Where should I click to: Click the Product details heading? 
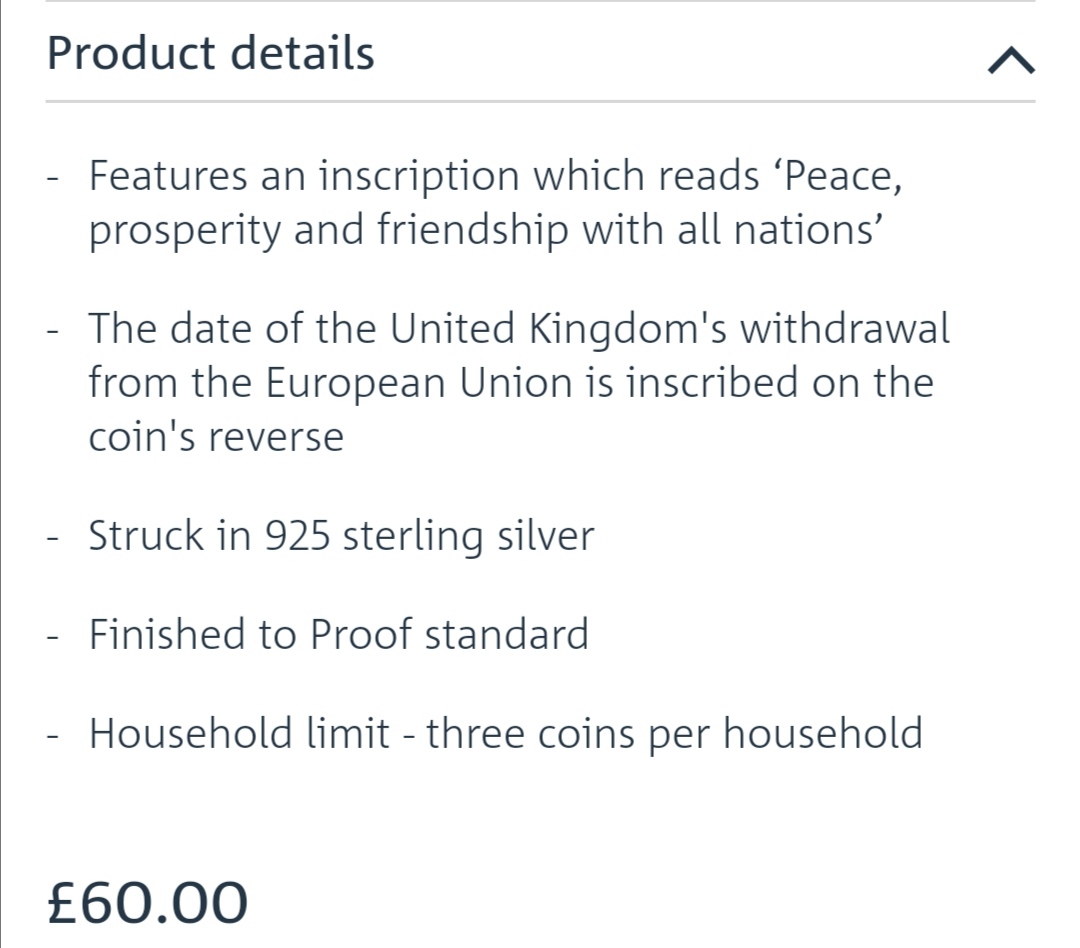point(211,53)
